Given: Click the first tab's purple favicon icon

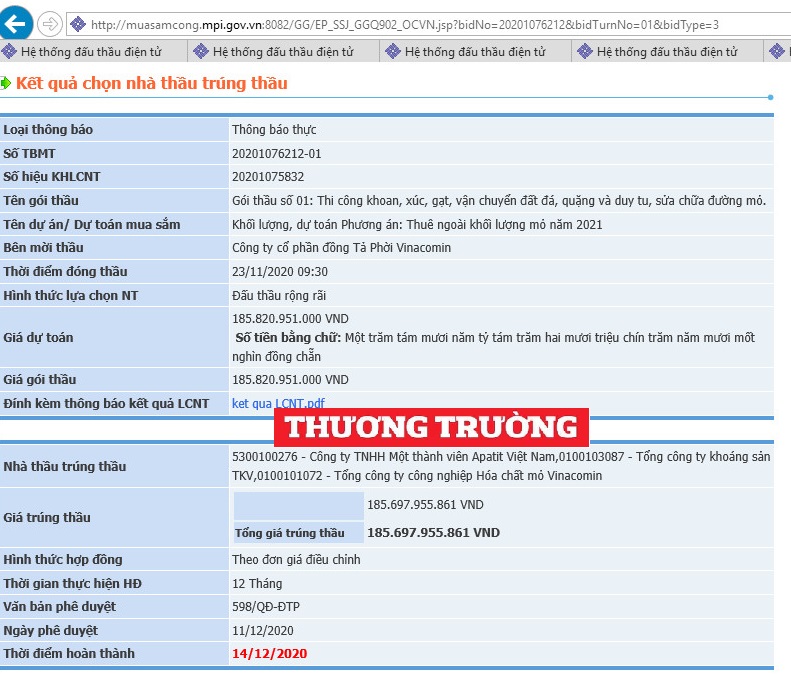Looking at the screenshot, I should [x=9, y=51].
